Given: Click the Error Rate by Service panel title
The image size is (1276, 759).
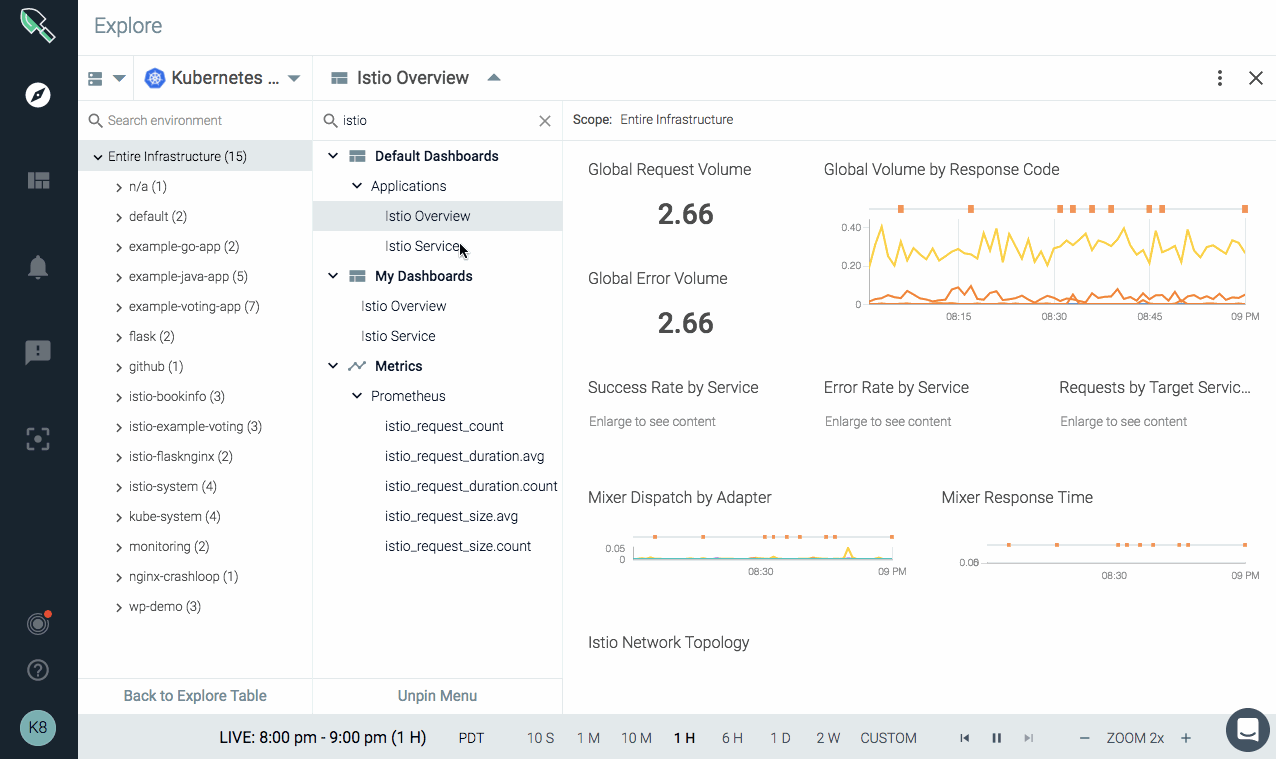Looking at the screenshot, I should (x=896, y=388).
